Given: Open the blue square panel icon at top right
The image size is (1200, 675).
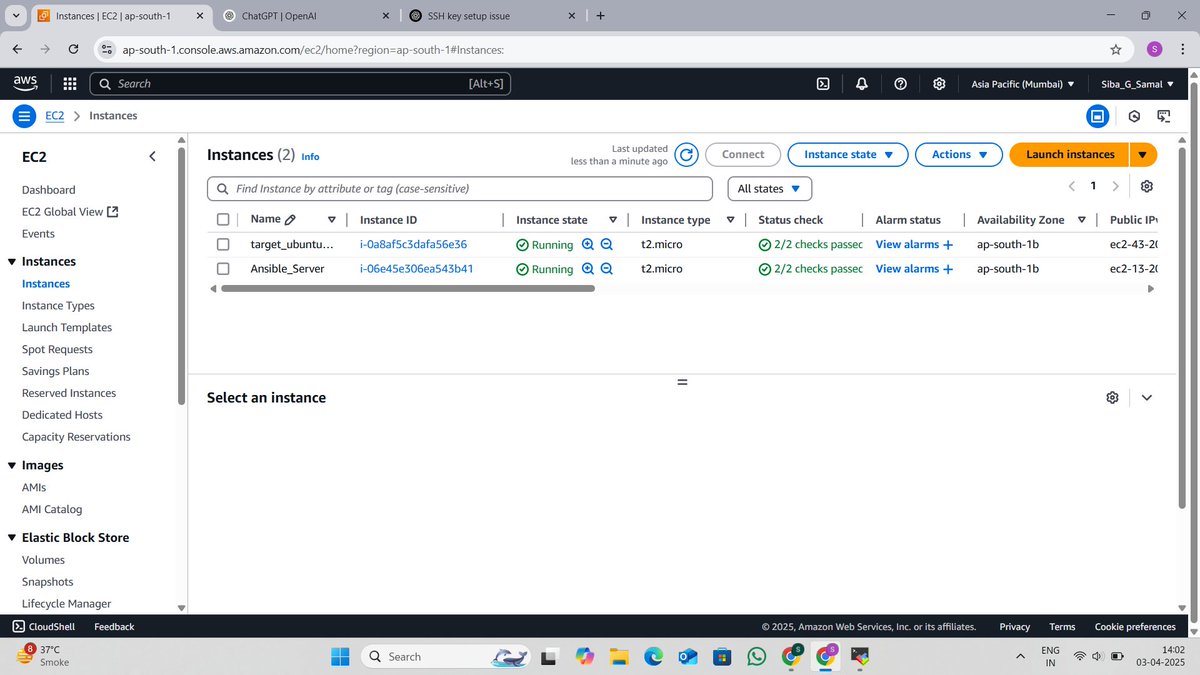Looking at the screenshot, I should pyautogui.click(x=1097, y=116).
